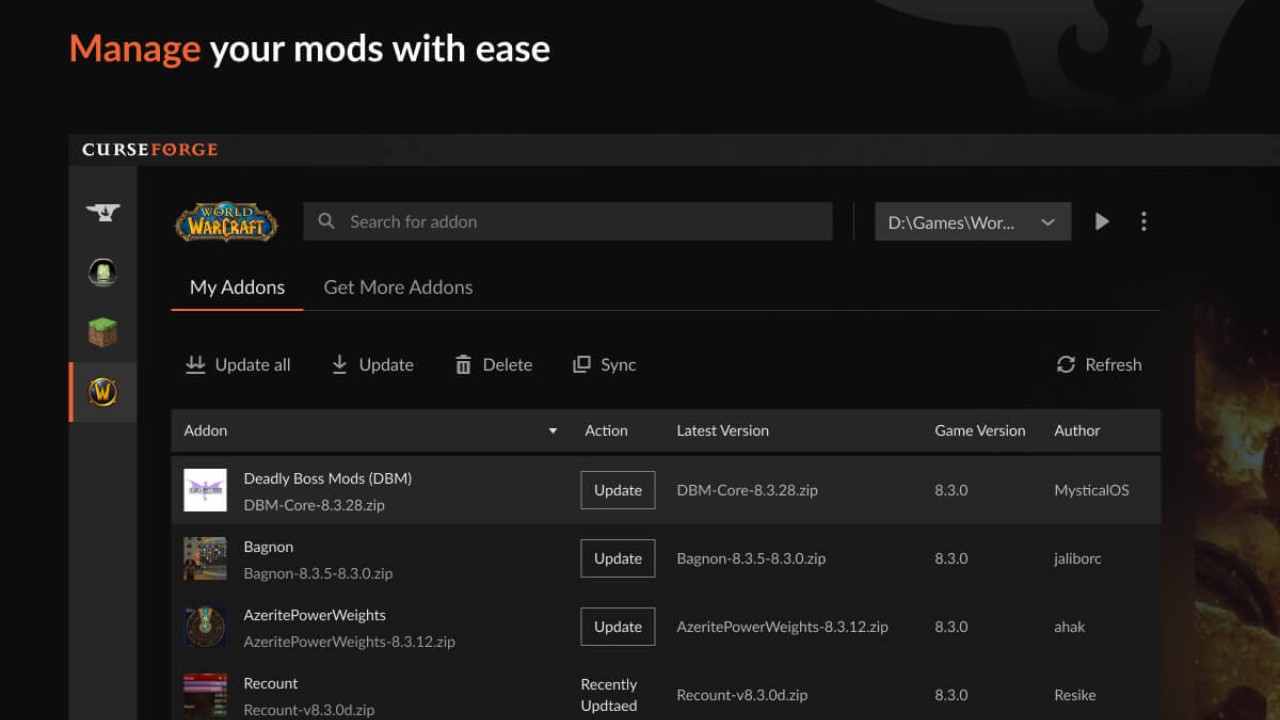This screenshot has width=1280, height=720.
Task: Sort by the Latest Version column header
Action: tap(723, 431)
